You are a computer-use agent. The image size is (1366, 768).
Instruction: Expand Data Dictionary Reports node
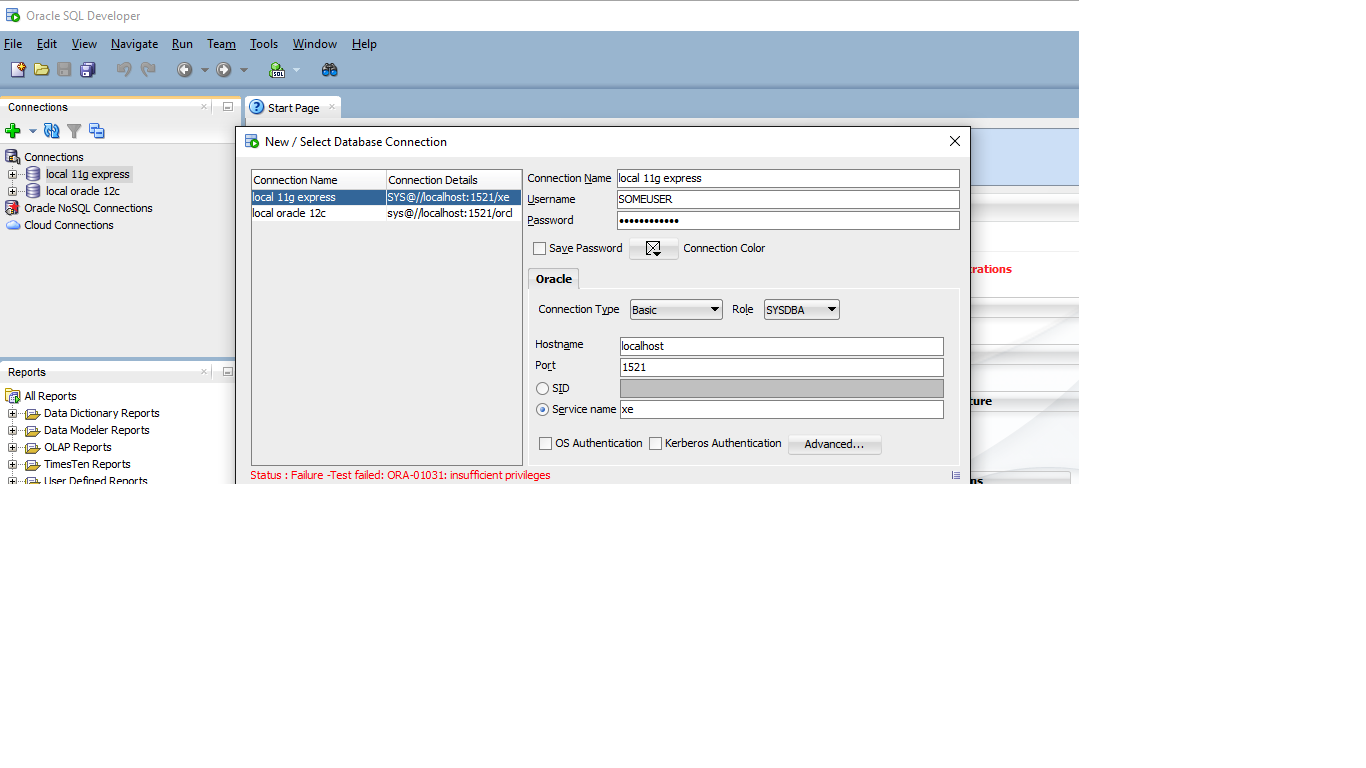point(13,413)
